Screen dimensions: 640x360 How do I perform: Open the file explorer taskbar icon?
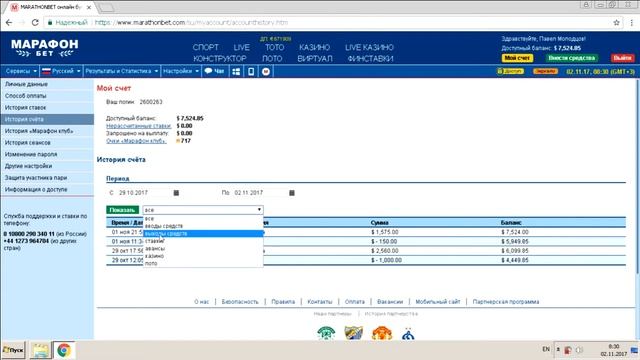pyautogui.click(x=40, y=350)
